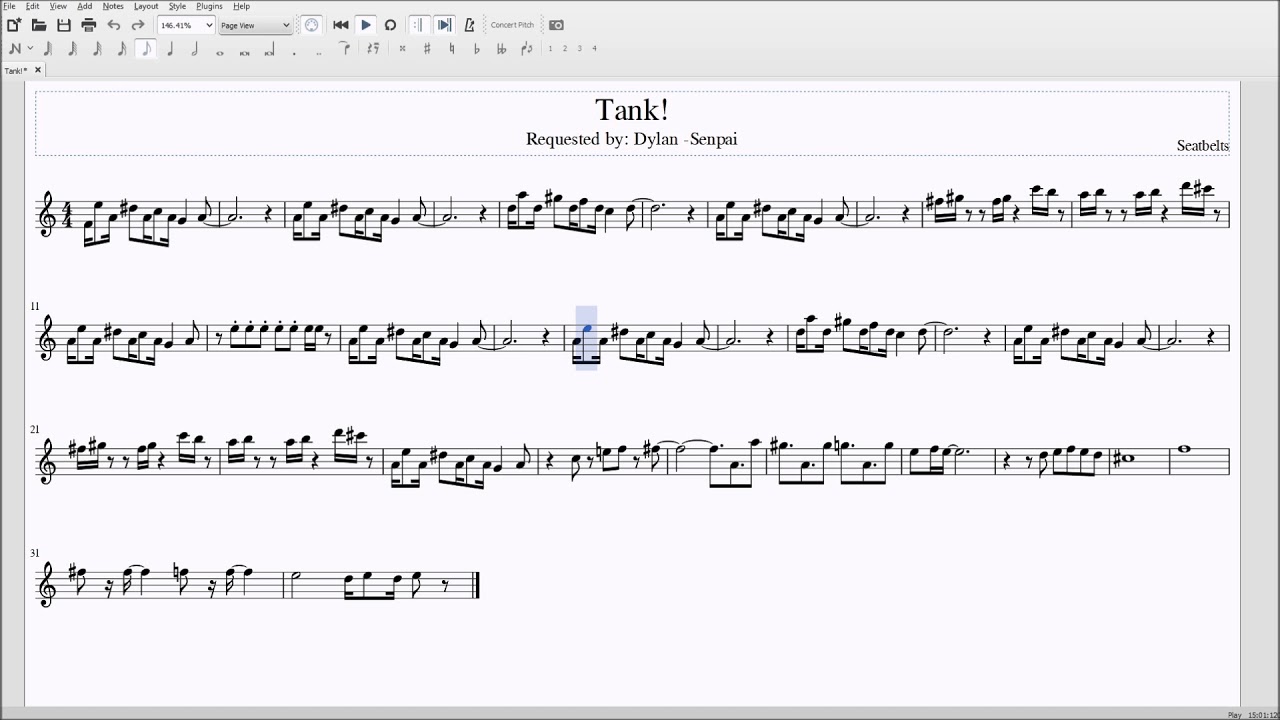This screenshot has height=720, width=1280.
Task: Open the Notes menu
Action: 113,6
